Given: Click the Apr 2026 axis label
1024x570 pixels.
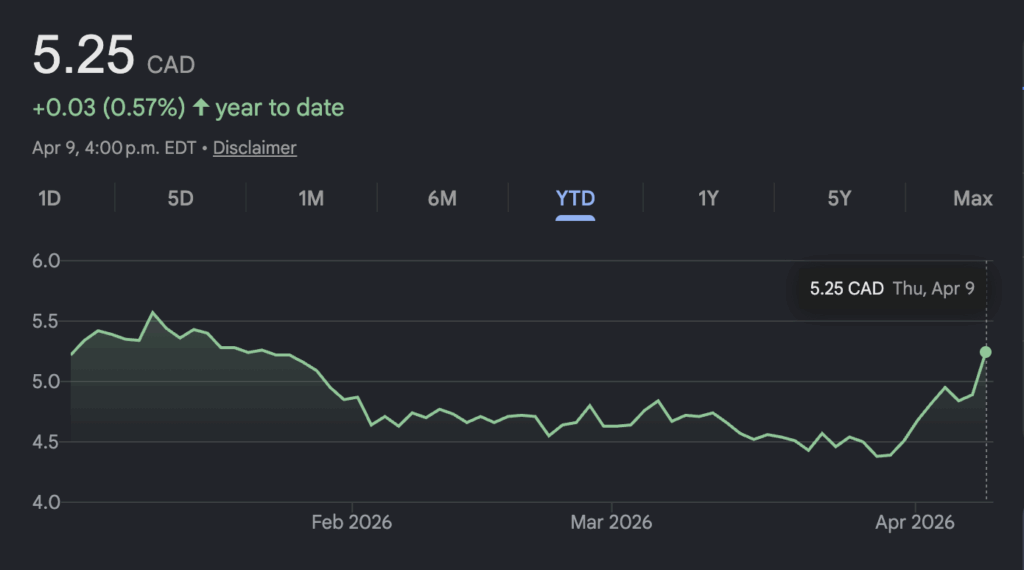Looking at the screenshot, I should (915, 522).
